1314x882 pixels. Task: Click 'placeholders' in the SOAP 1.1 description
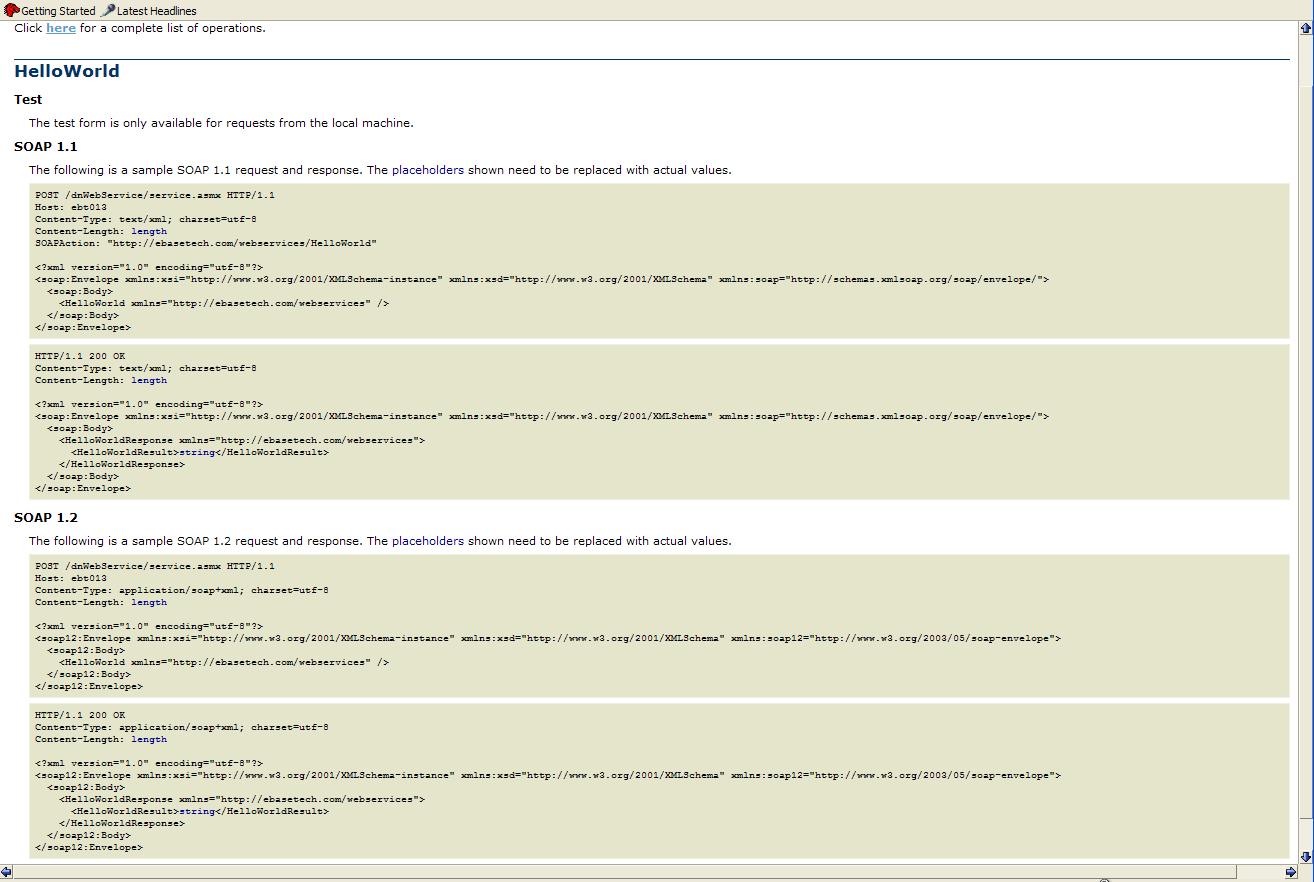pyautogui.click(x=427, y=170)
